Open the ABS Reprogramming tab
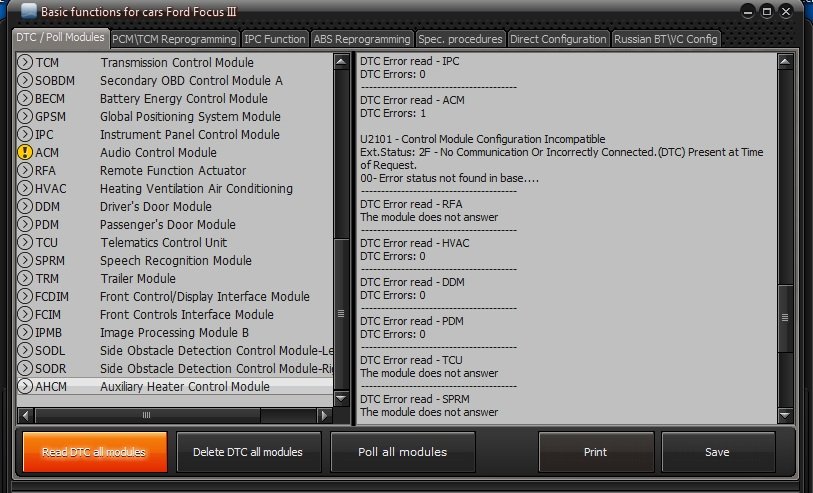The height and width of the screenshot is (493, 813). pyautogui.click(x=361, y=39)
